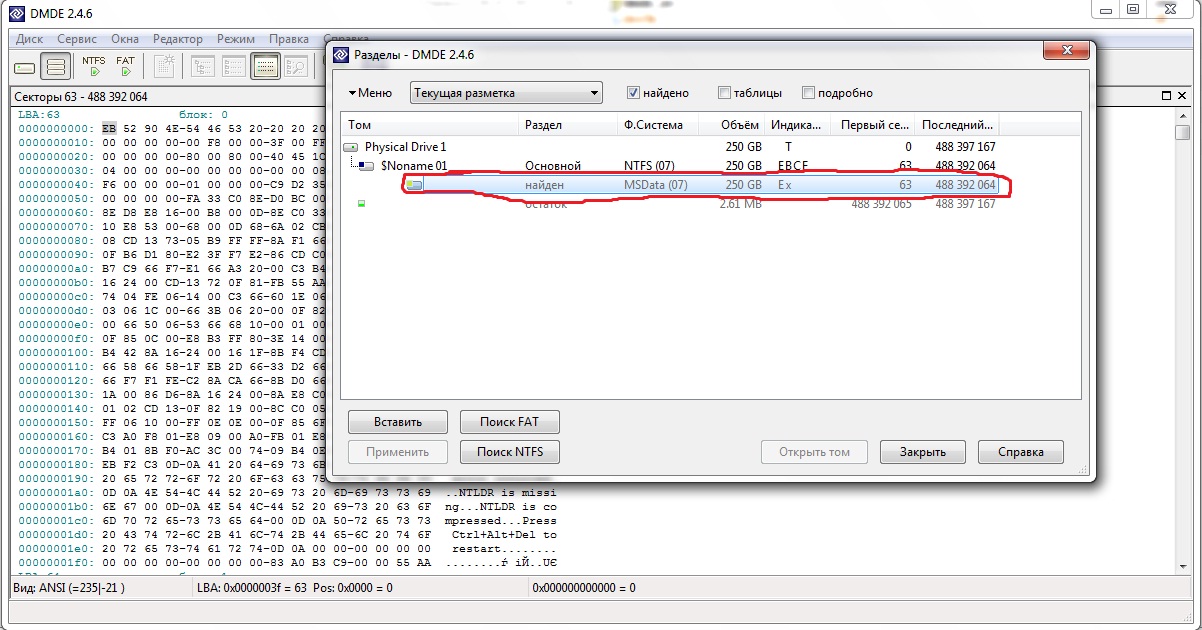Start NTFS search from the toolbar

[94, 67]
